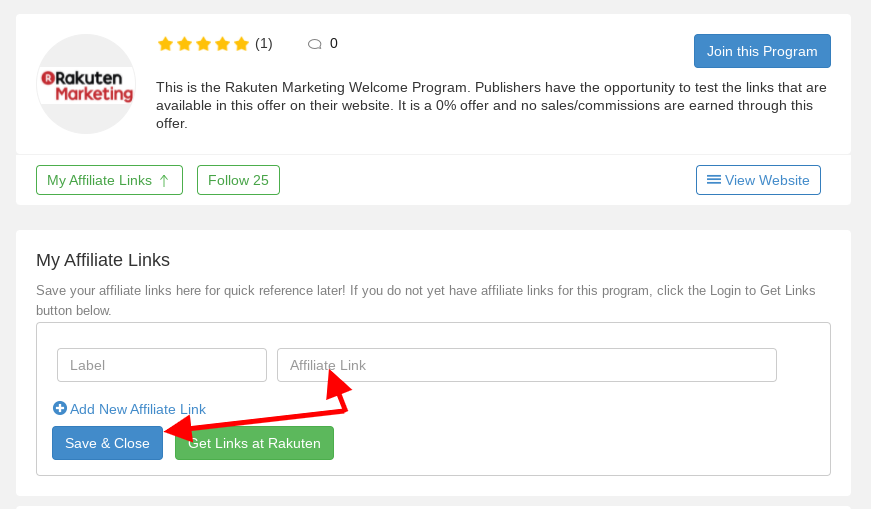The image size is (871, 509).
Task: Click the 'Save your affiliate links here' helper text
Action: pos(426,300)
